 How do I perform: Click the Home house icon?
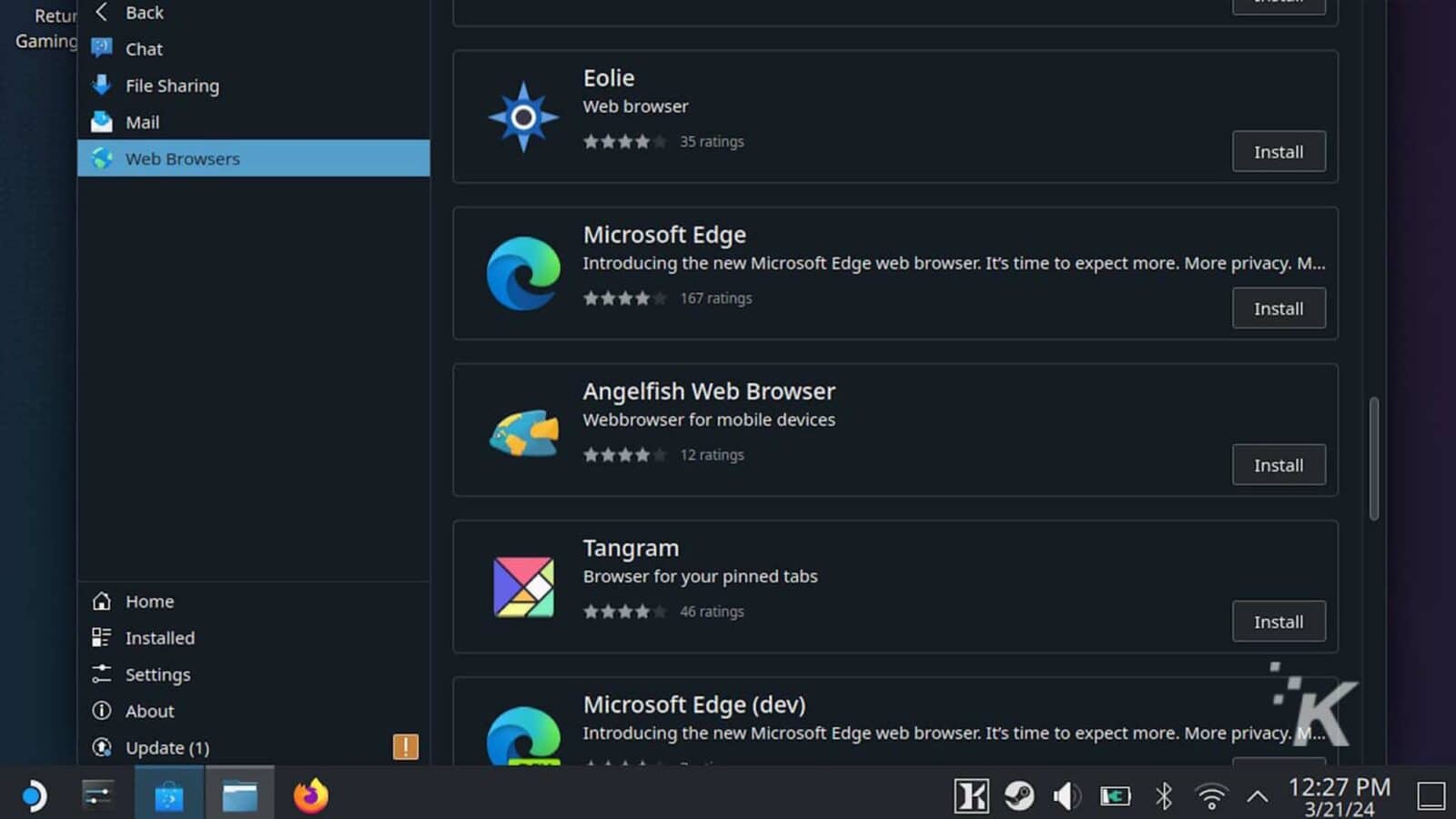(102, 601)
